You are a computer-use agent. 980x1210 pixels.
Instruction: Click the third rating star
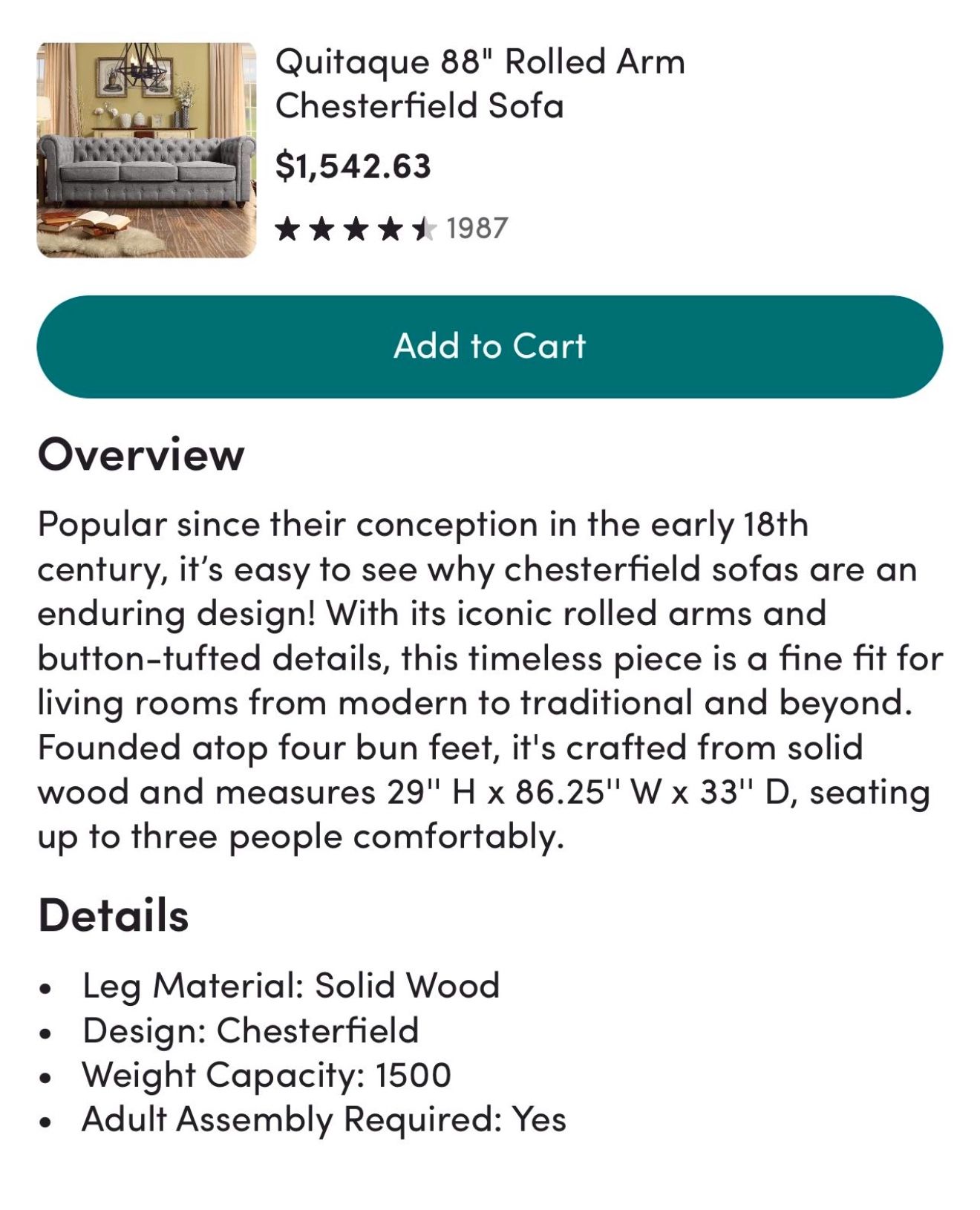356,229
